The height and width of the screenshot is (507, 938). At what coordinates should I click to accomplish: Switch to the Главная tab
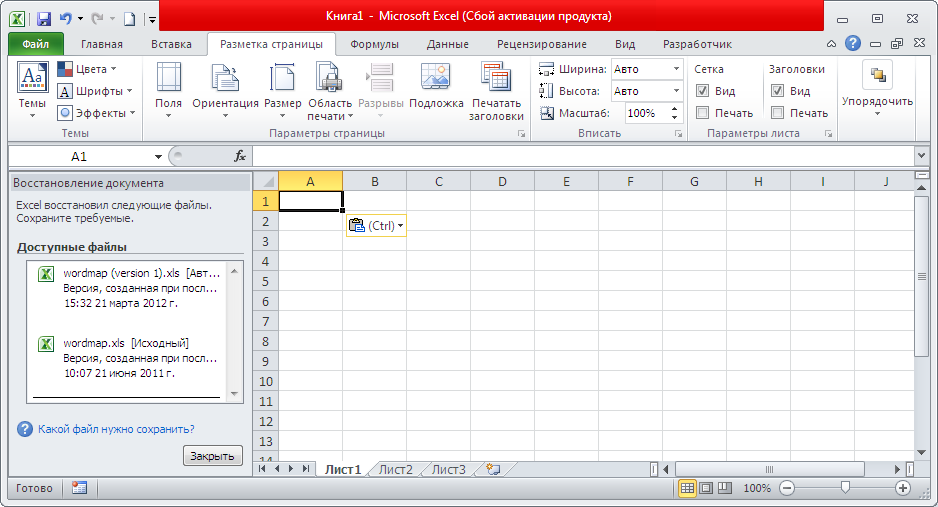[x=102, y=44]
